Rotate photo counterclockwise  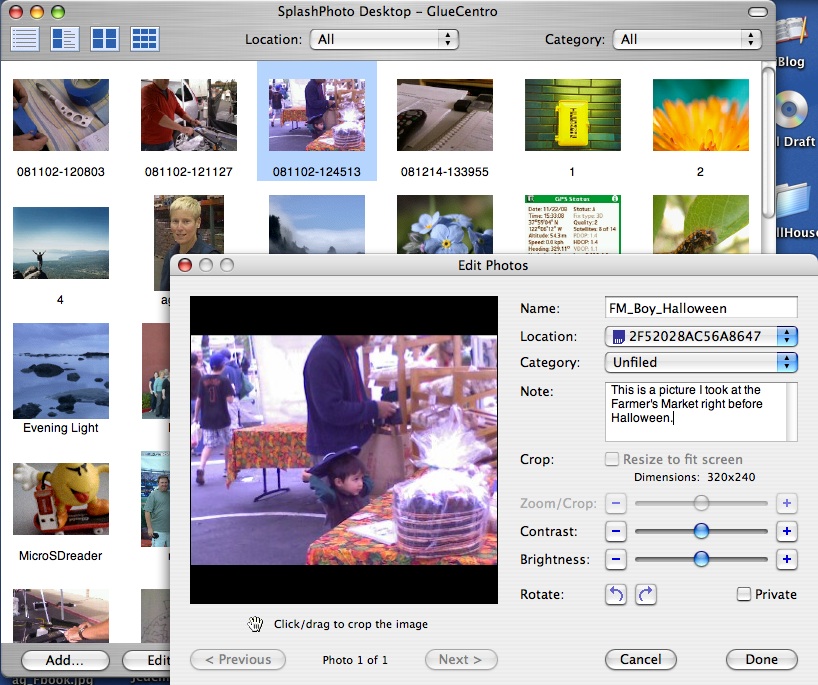point(616,595)
